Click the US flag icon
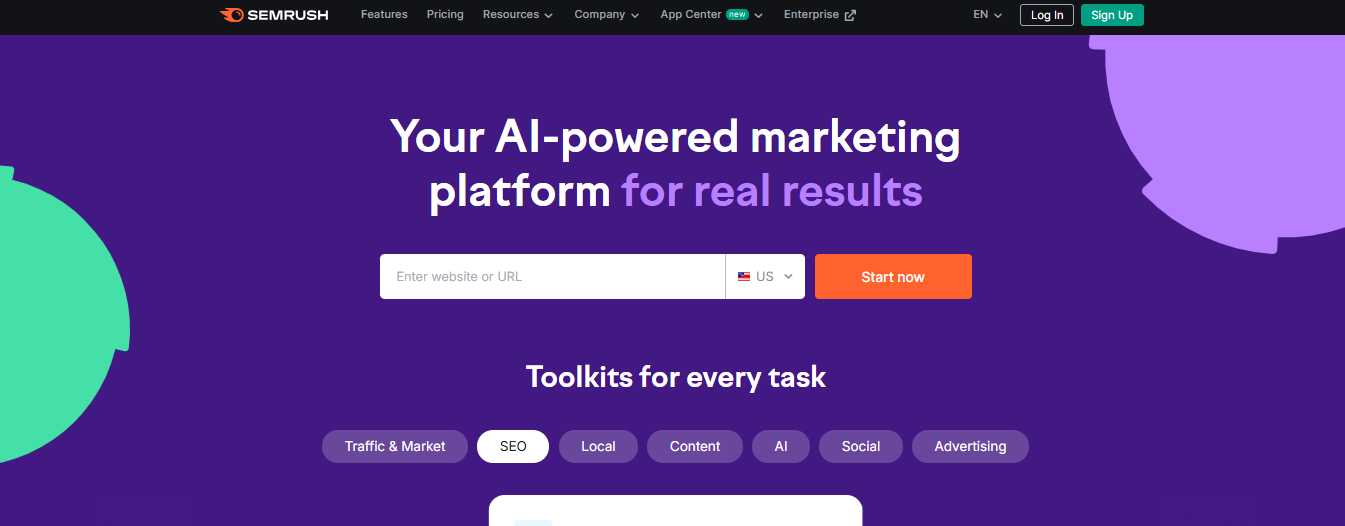Image resolution: width=1345 pixels, height=526 pixels. tap(744, 277)
